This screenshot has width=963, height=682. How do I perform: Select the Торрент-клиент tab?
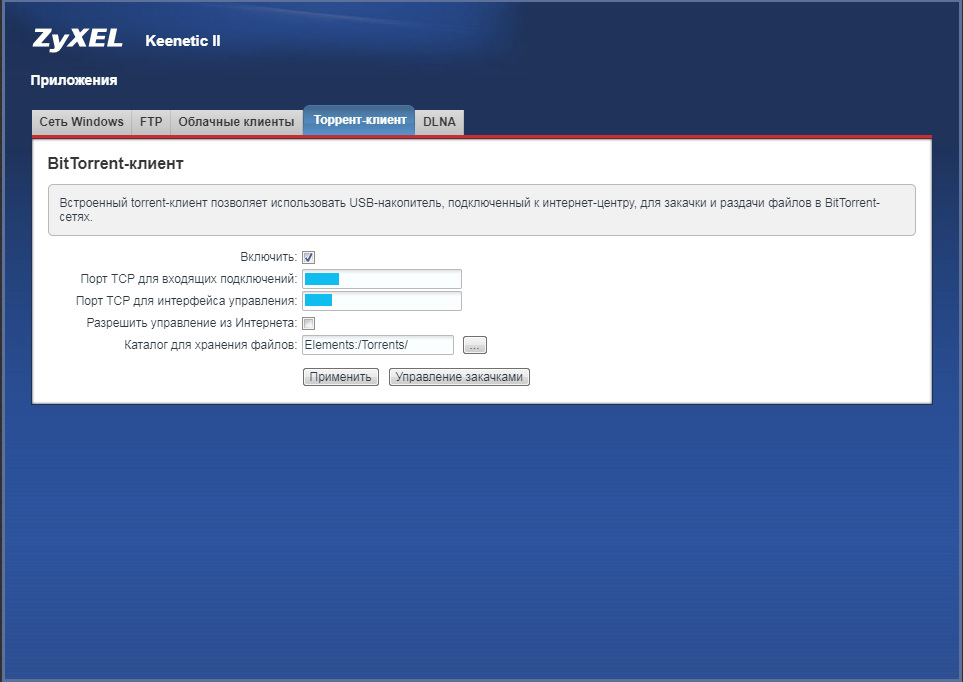(x=359, y=120)
